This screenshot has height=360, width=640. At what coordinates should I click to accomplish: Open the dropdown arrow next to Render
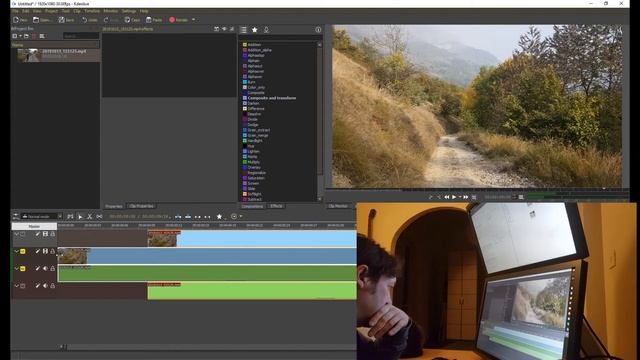(193, 20)
